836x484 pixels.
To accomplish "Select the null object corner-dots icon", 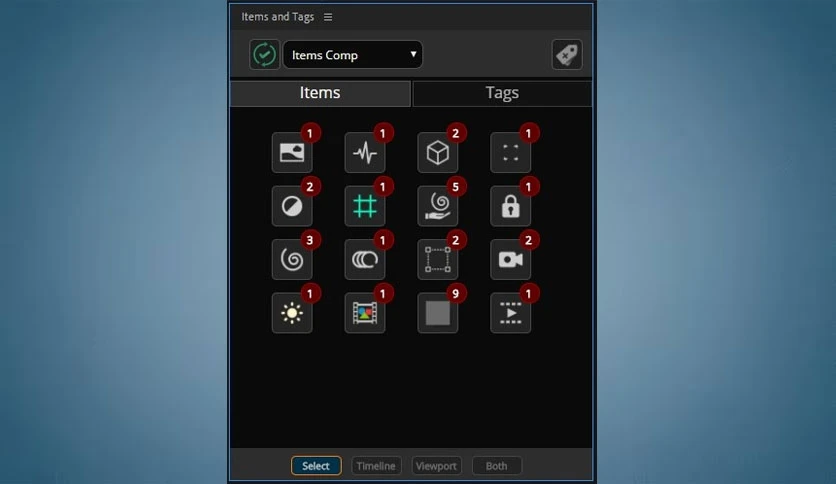I will pos(510,152).
